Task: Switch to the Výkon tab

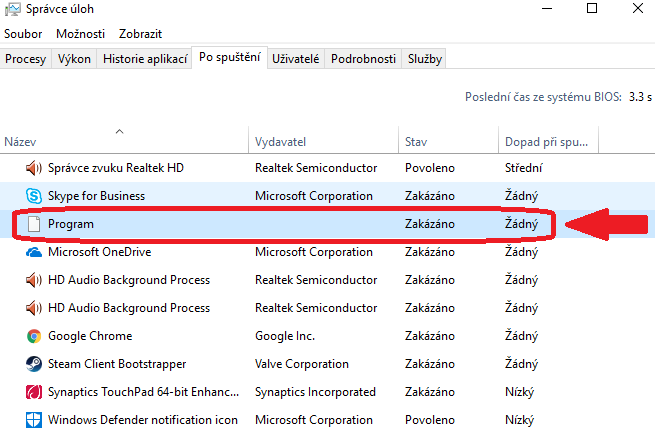Action: [x=74, y=59]
